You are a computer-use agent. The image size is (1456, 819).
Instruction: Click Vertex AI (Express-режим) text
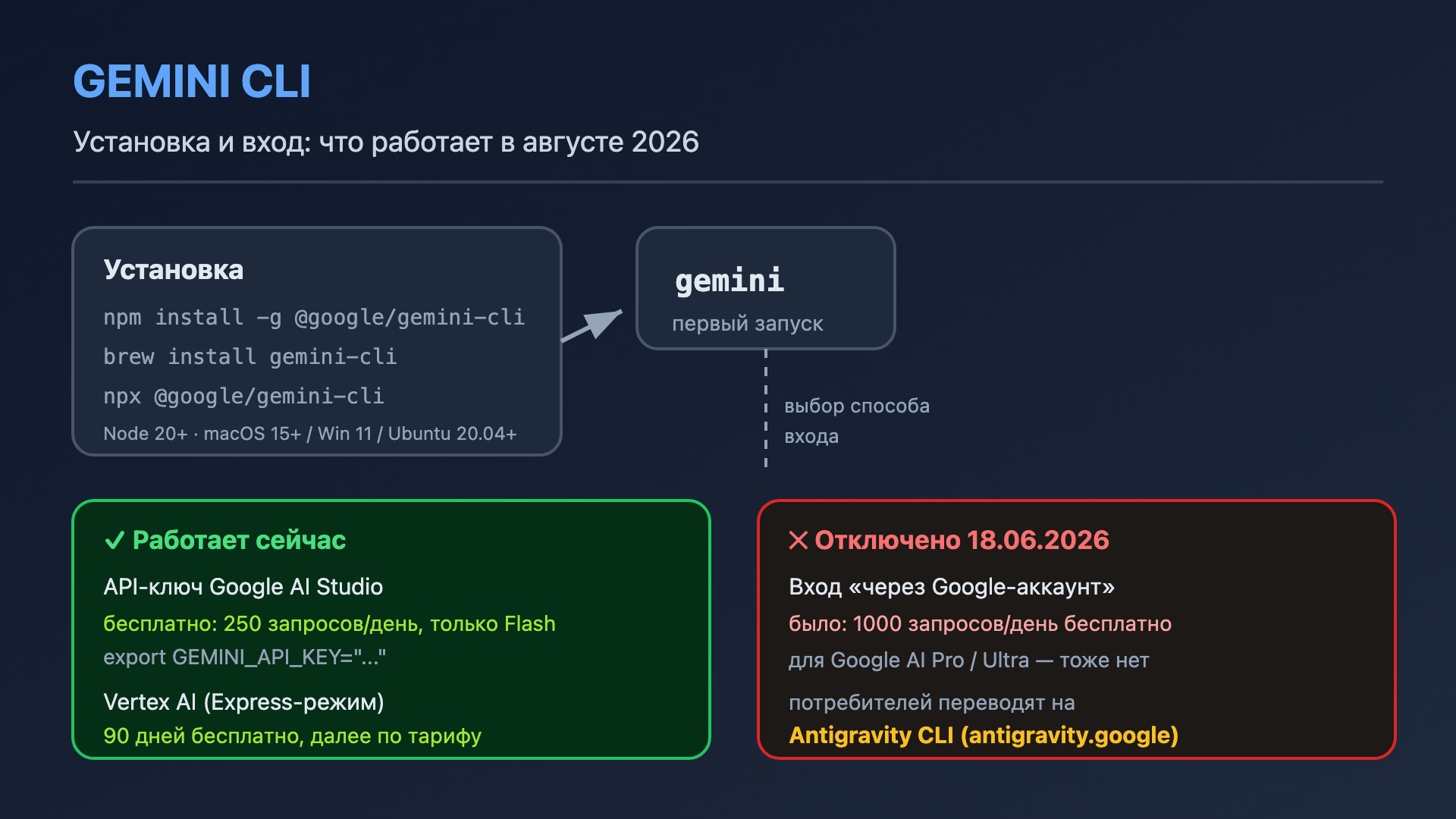coord(243,702)
